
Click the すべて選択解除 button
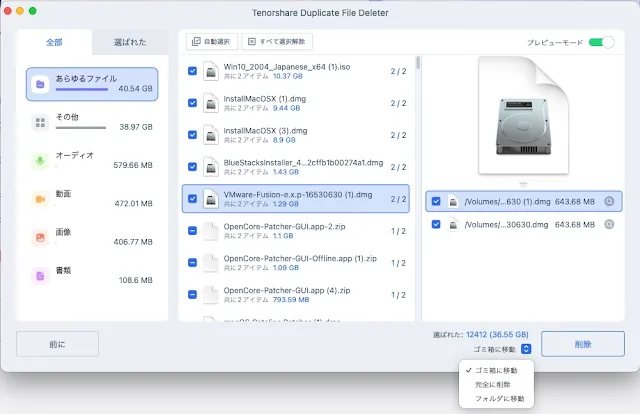[277, 42]
